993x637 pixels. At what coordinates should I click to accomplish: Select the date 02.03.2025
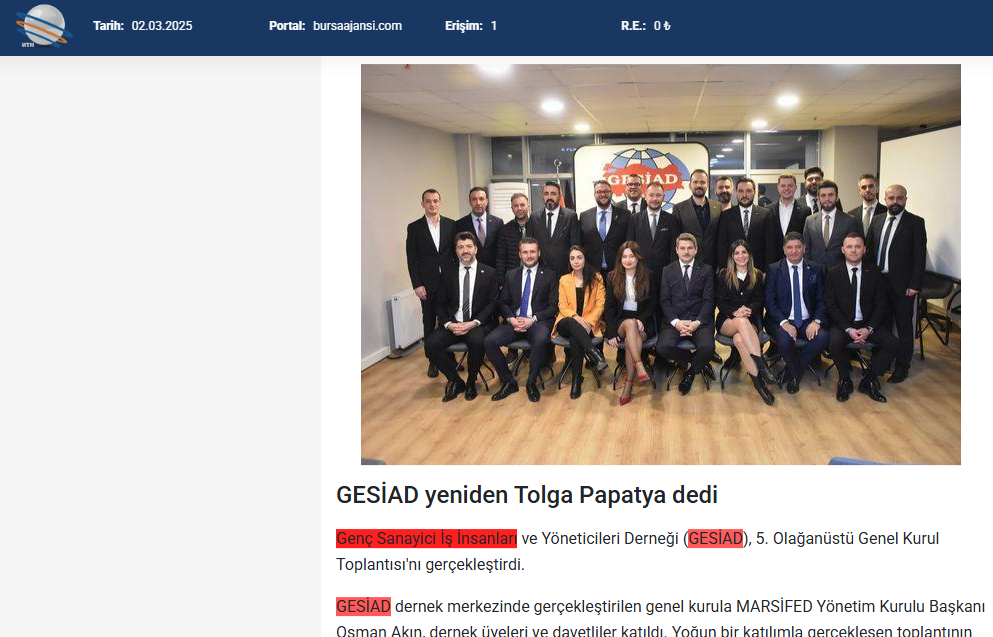(x=162, y=26)
